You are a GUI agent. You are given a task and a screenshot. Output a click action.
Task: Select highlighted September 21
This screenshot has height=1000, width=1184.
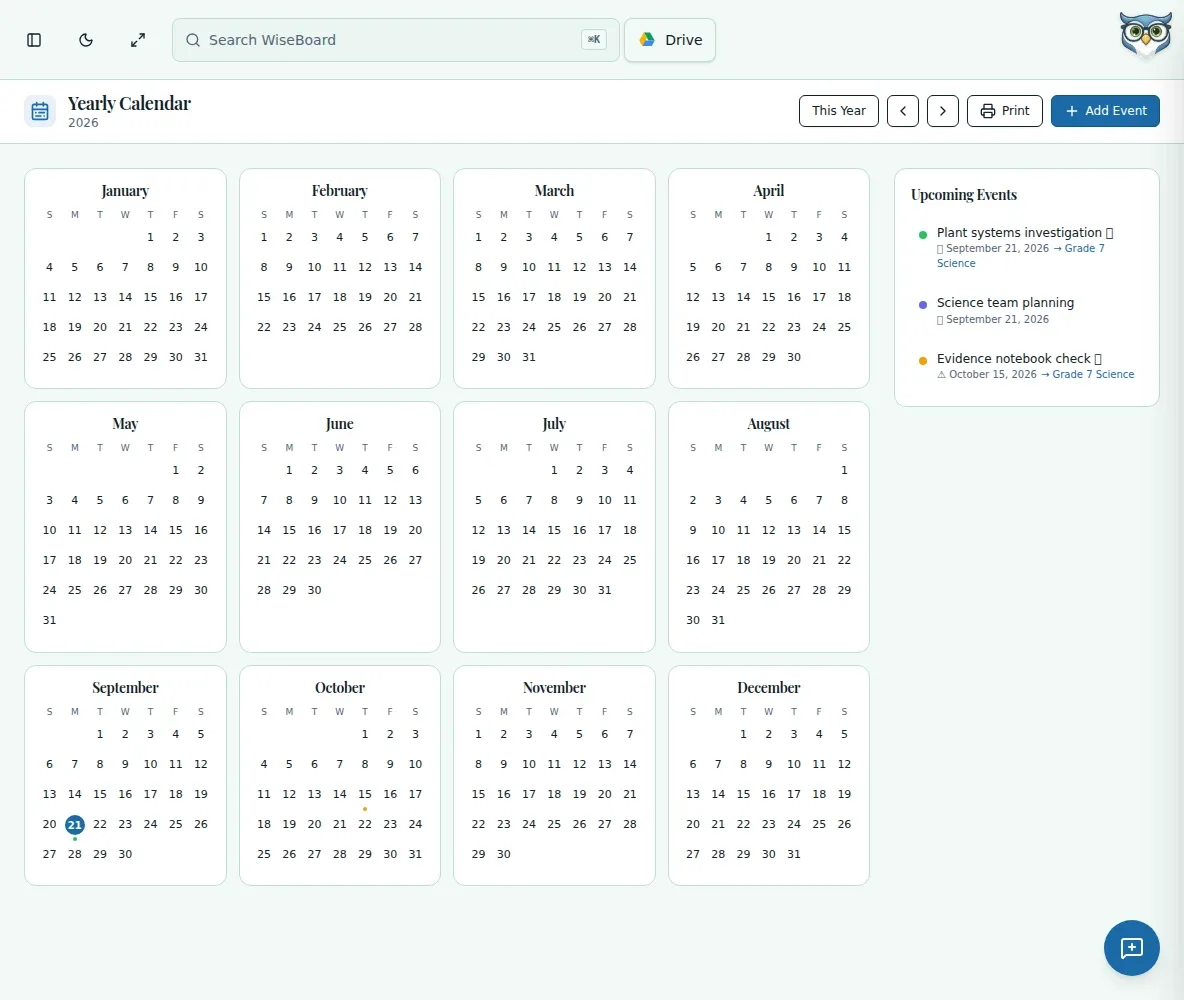(x=75, y=825)
